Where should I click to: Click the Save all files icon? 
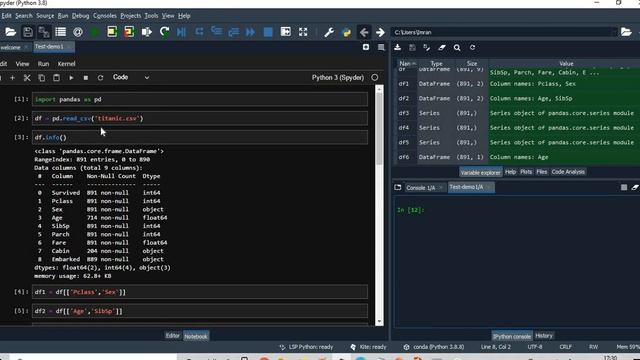tap(44, 32)
